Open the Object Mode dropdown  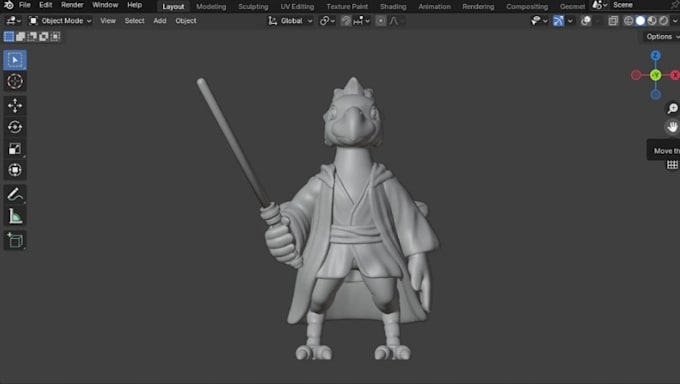60,21
